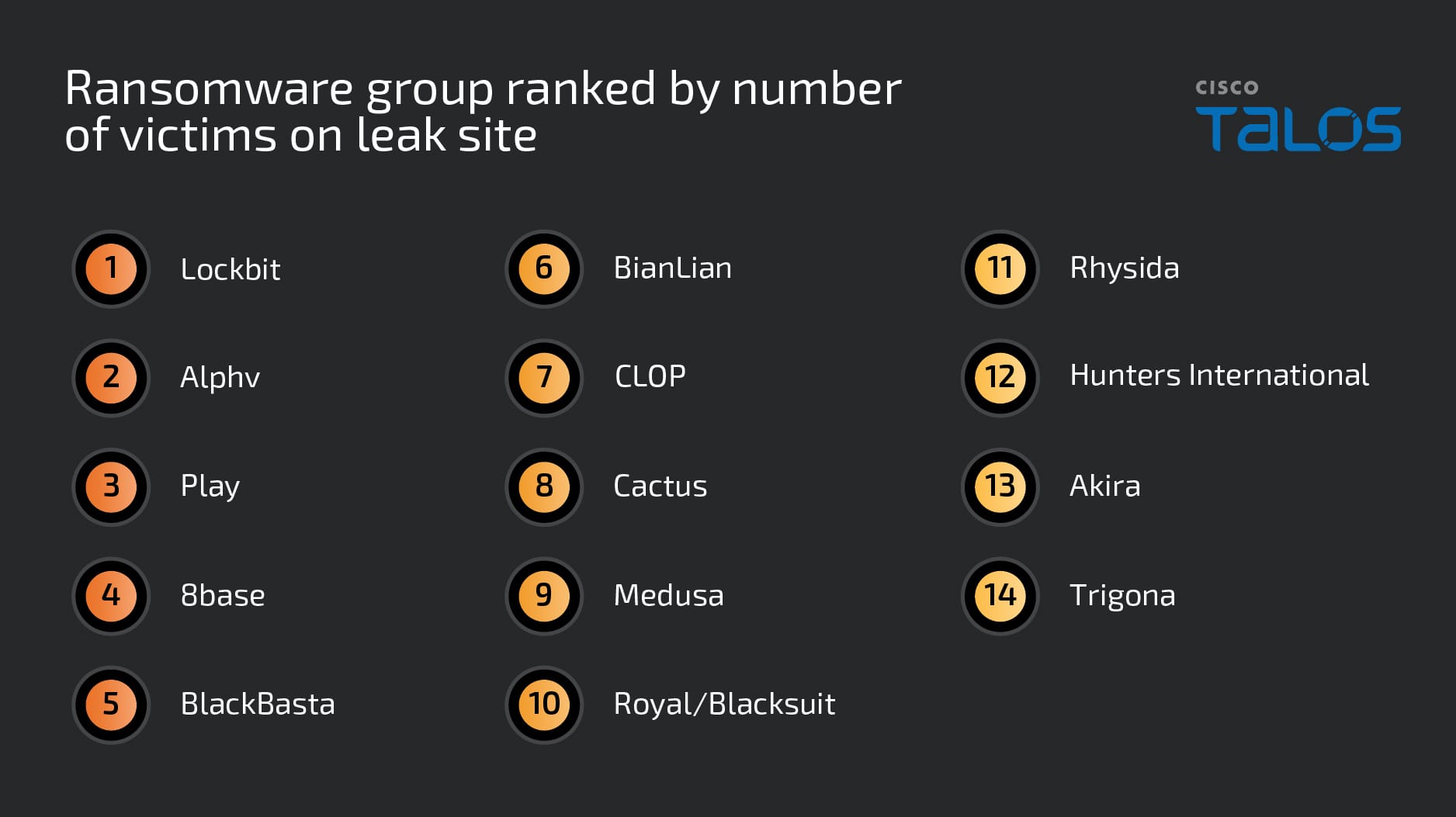The width and height of the screenshot is (1456, 817).
Task: Click the number 2 badge beside Alphv
Action: [111, 378]
